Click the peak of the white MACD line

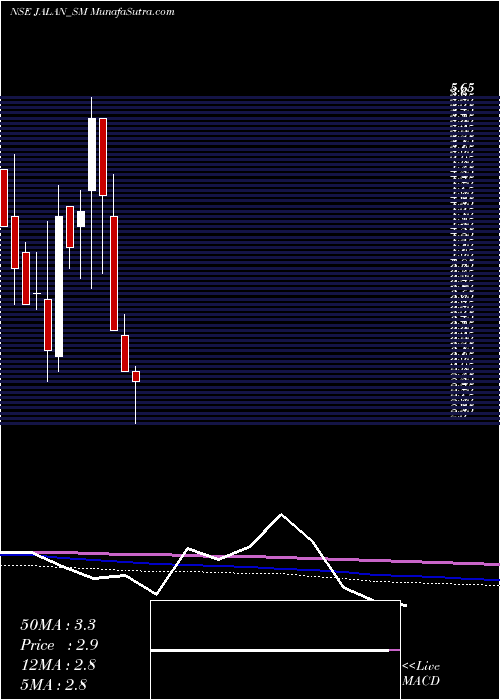pos(281,514)
